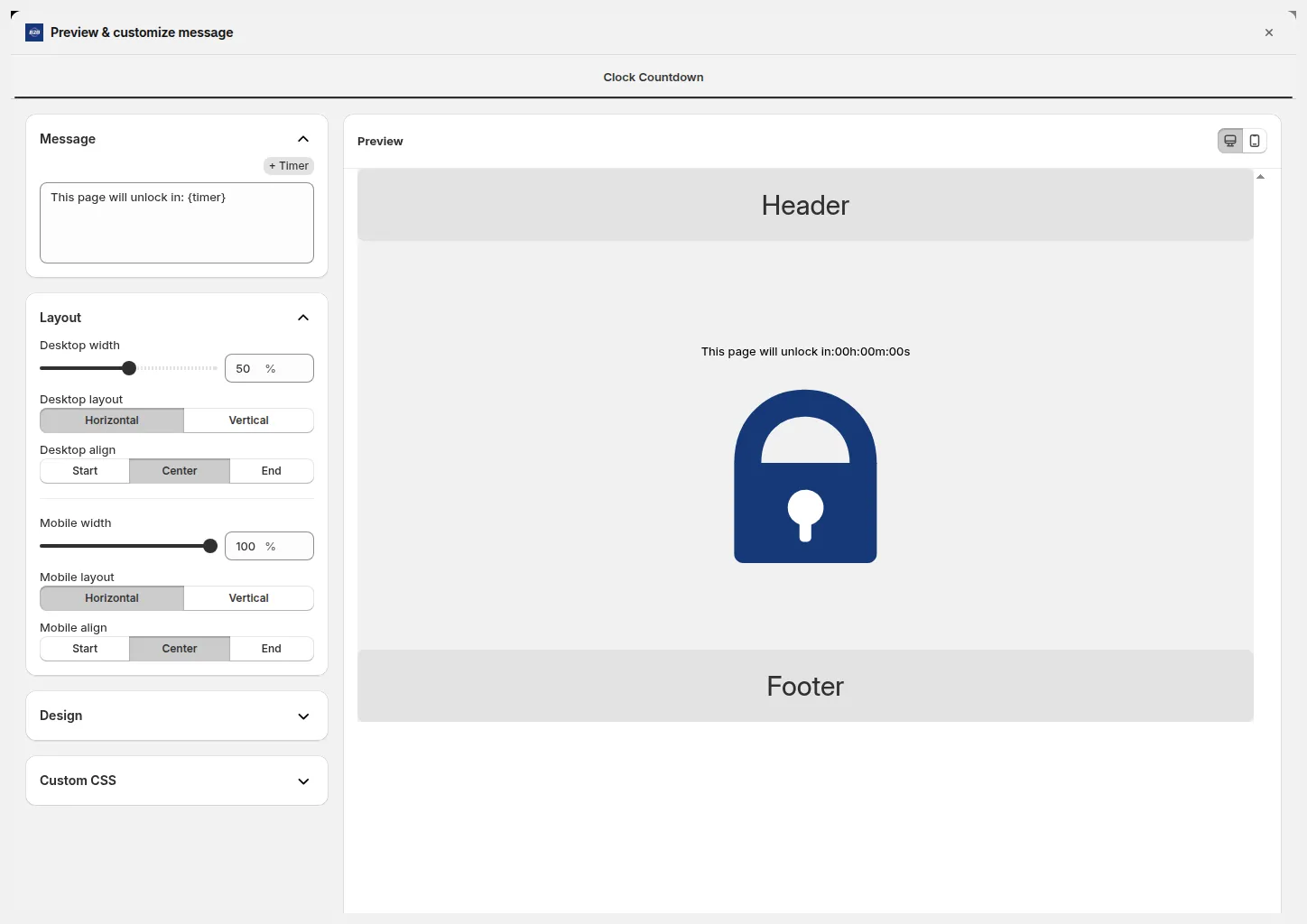1307x924 pixels.
Task: Insert the + Timer placeholder
Action: 289,166
